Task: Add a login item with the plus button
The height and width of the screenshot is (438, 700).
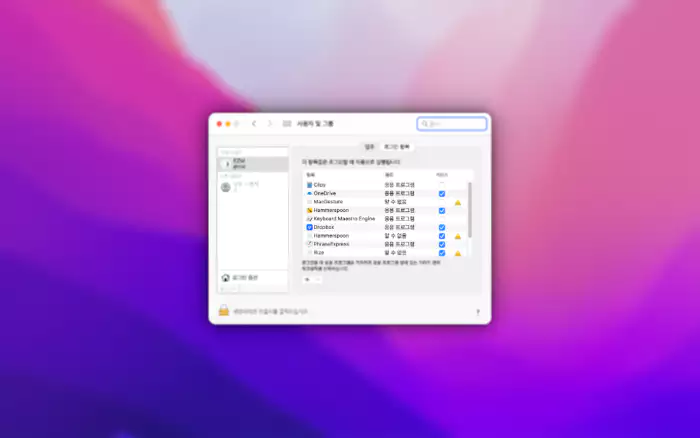Action: pyautogui.click(x=307, y=279)
